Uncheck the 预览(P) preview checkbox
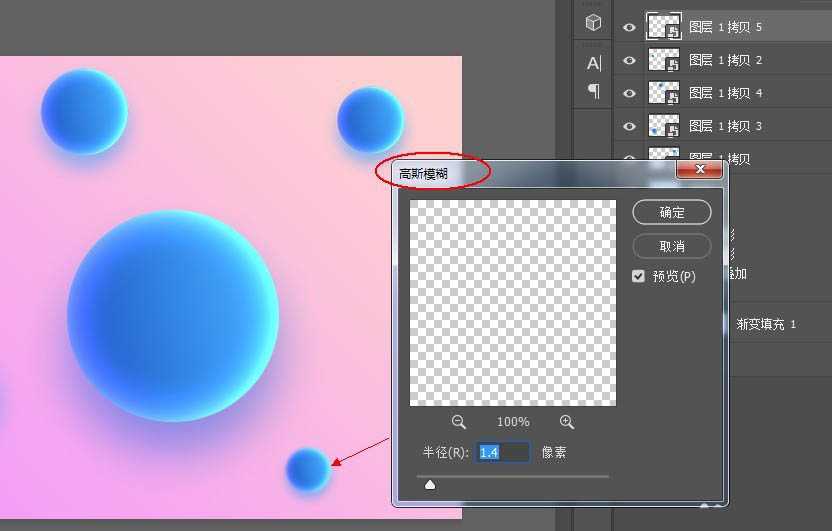 coord(638,276)
